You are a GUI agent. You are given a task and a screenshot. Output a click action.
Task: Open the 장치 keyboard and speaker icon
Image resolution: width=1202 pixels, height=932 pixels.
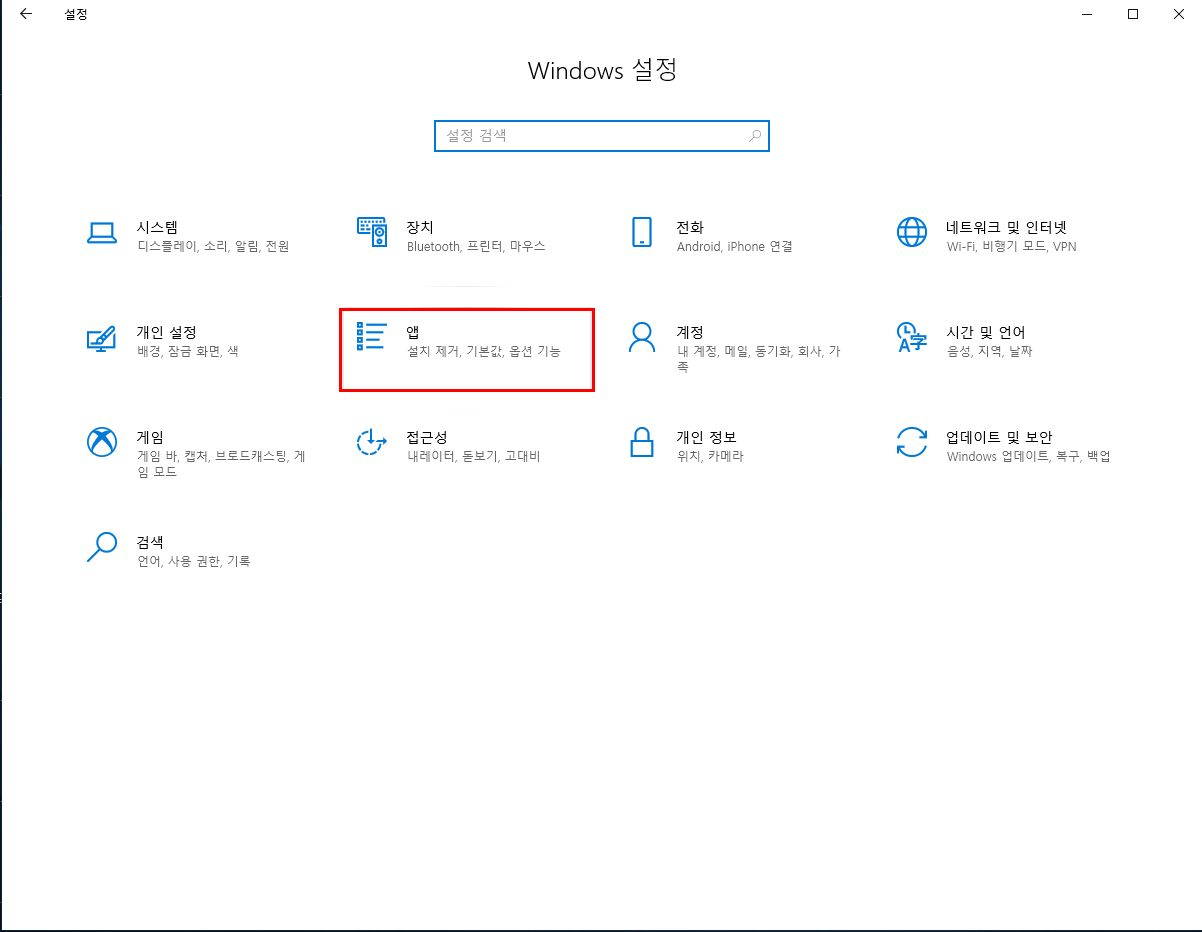(x=372, y=231)
